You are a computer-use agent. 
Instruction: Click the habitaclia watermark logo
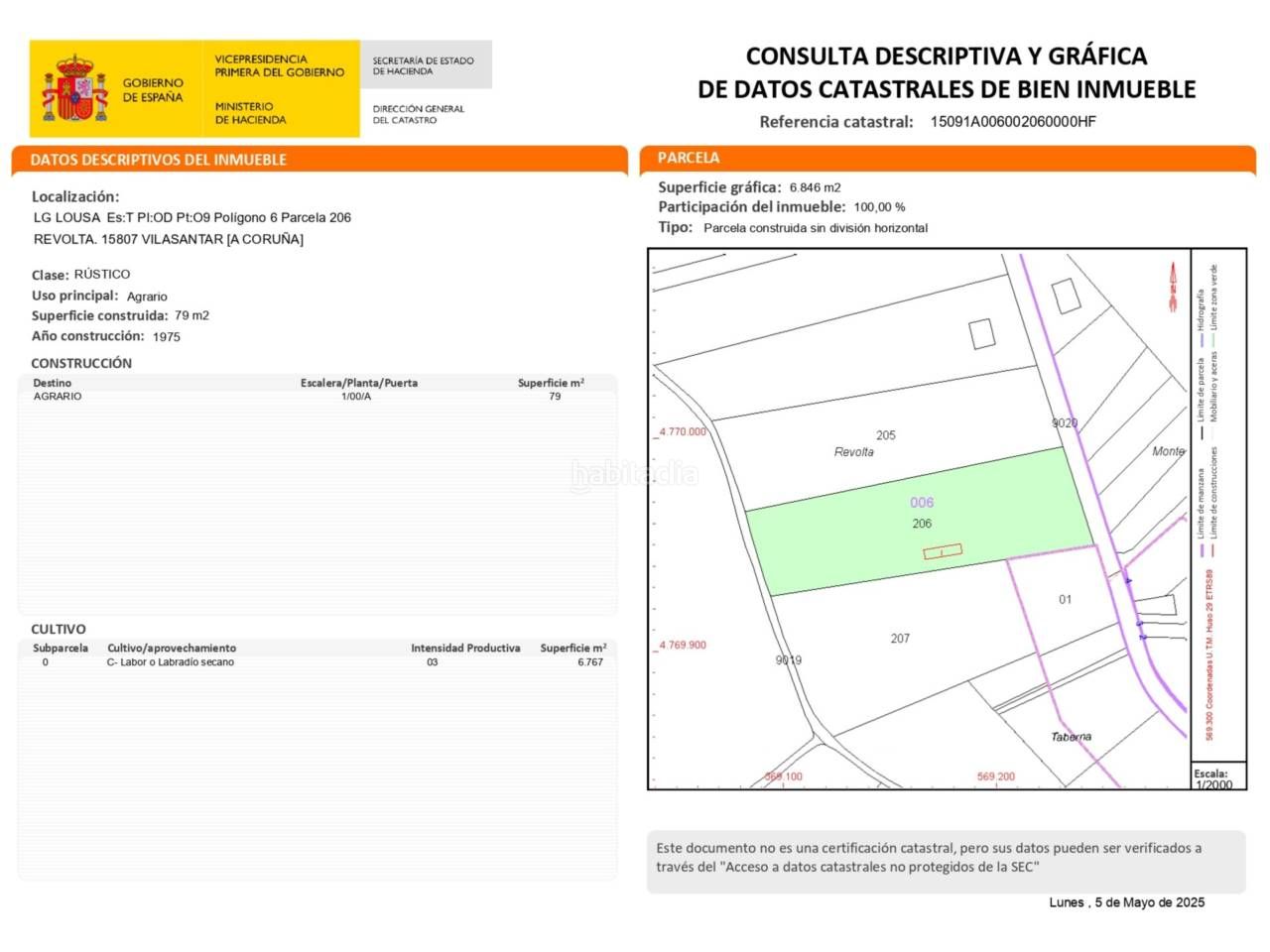634,475
